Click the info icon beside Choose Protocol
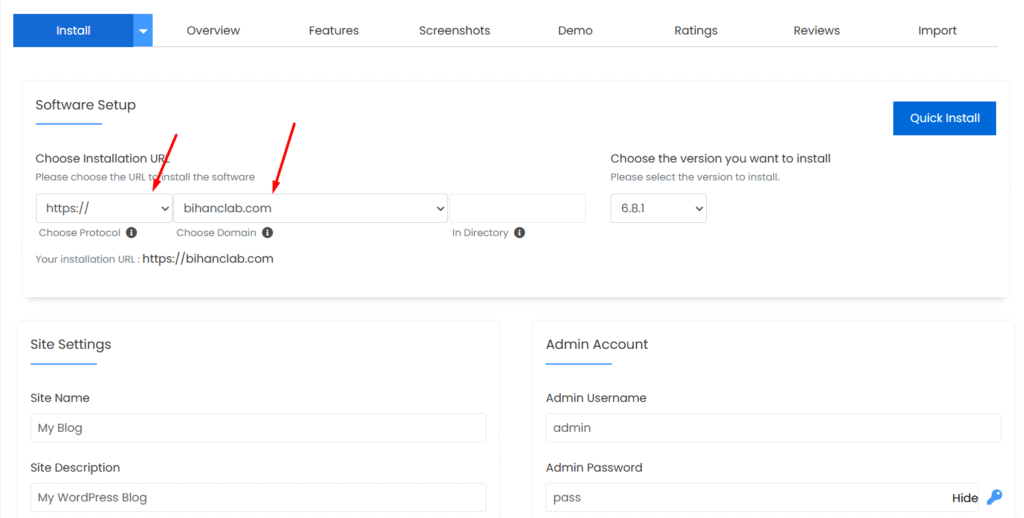 click(132, 233)
